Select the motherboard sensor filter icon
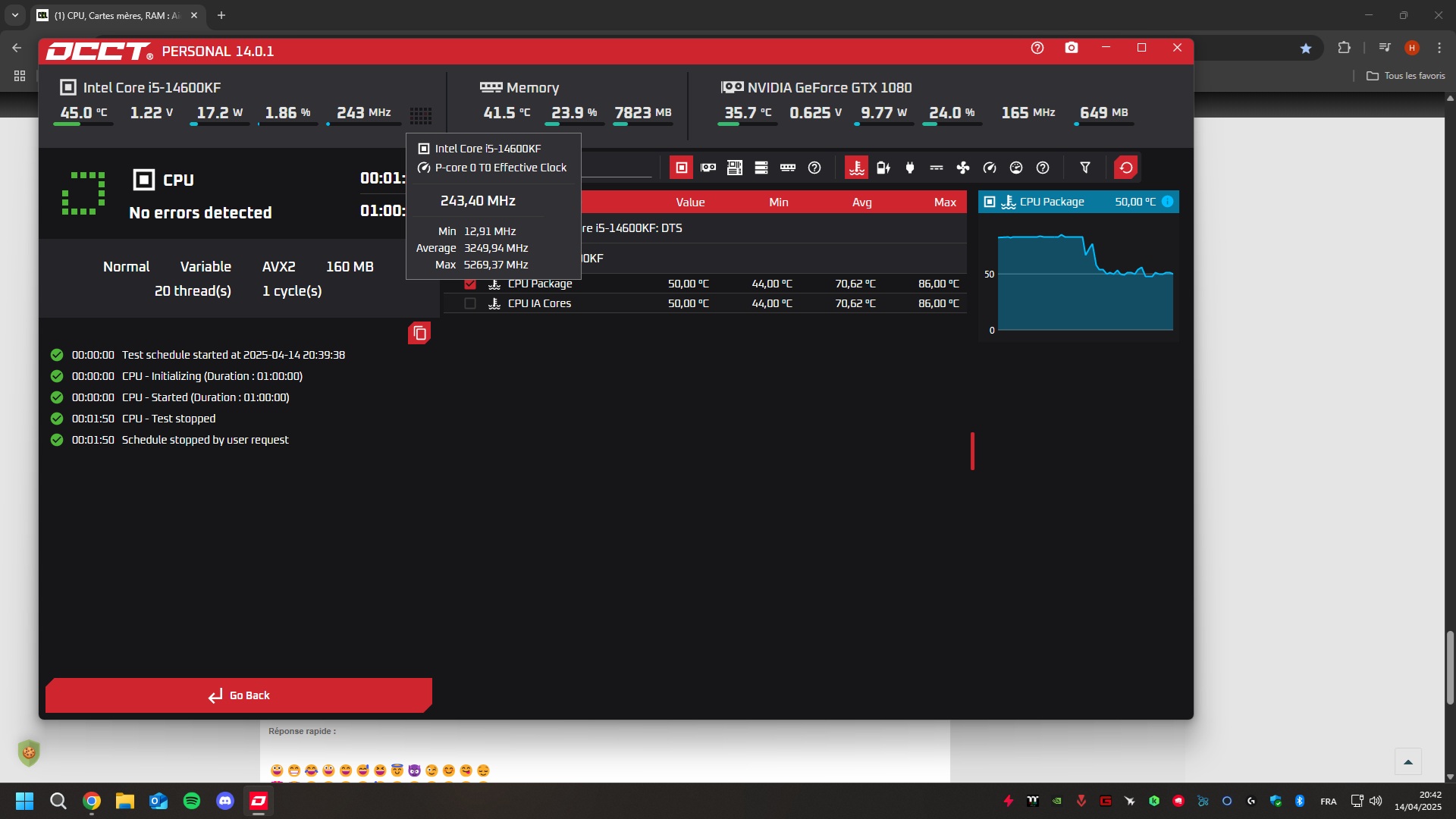Screen dimensions: 1456x819 coord(734,168)
